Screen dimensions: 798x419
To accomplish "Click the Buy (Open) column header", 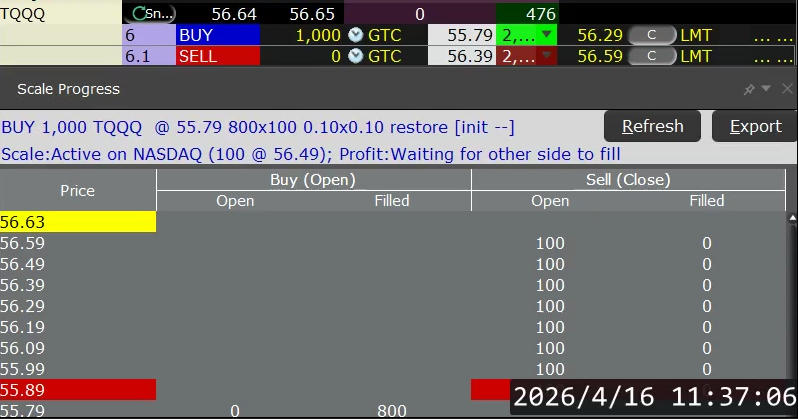I will (313, 180).
